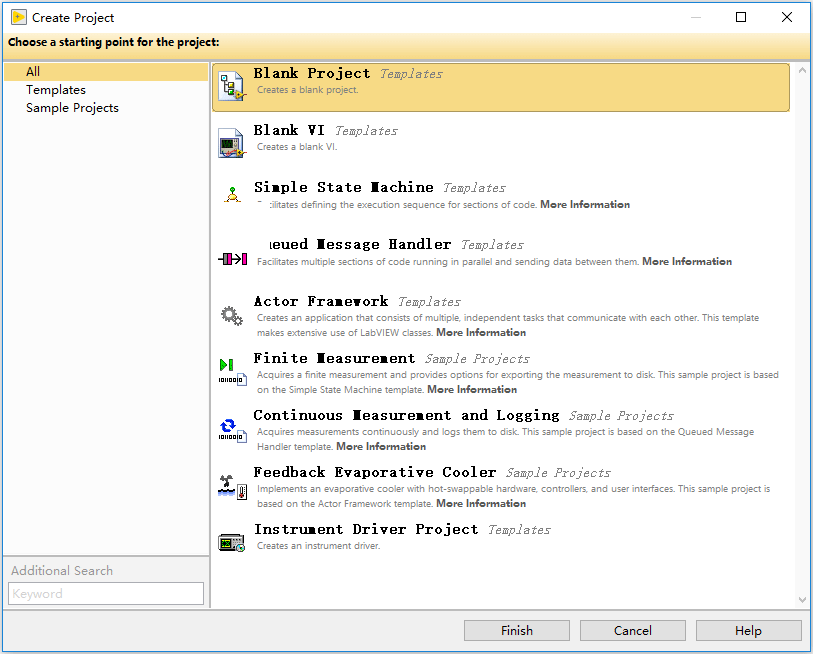
Task: Select the Blank VI title text
Action: [x=289, y=130]
